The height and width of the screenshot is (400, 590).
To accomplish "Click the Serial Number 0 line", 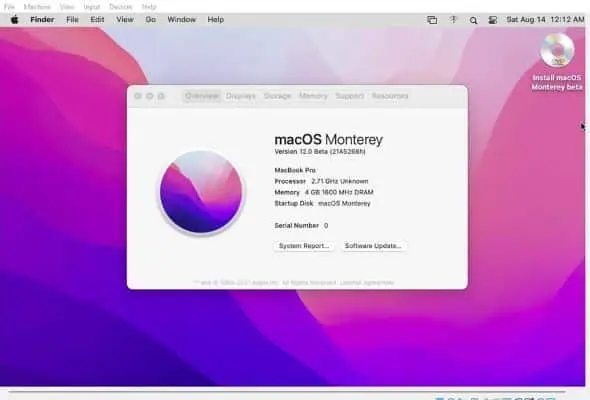I will pyautogui.click(x=301, y=225).
